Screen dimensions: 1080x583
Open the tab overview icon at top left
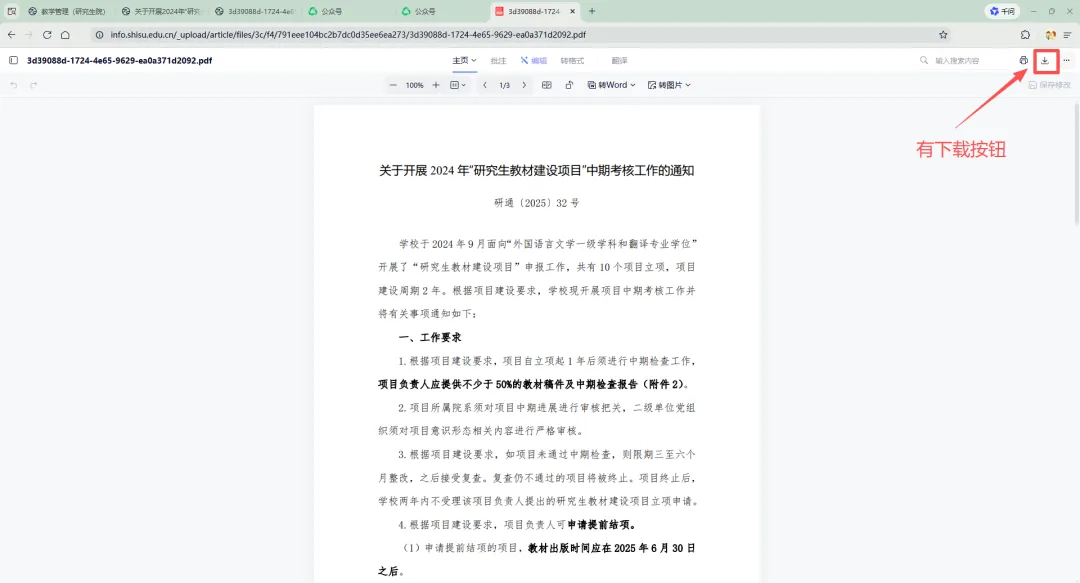[x=12, y=11]
